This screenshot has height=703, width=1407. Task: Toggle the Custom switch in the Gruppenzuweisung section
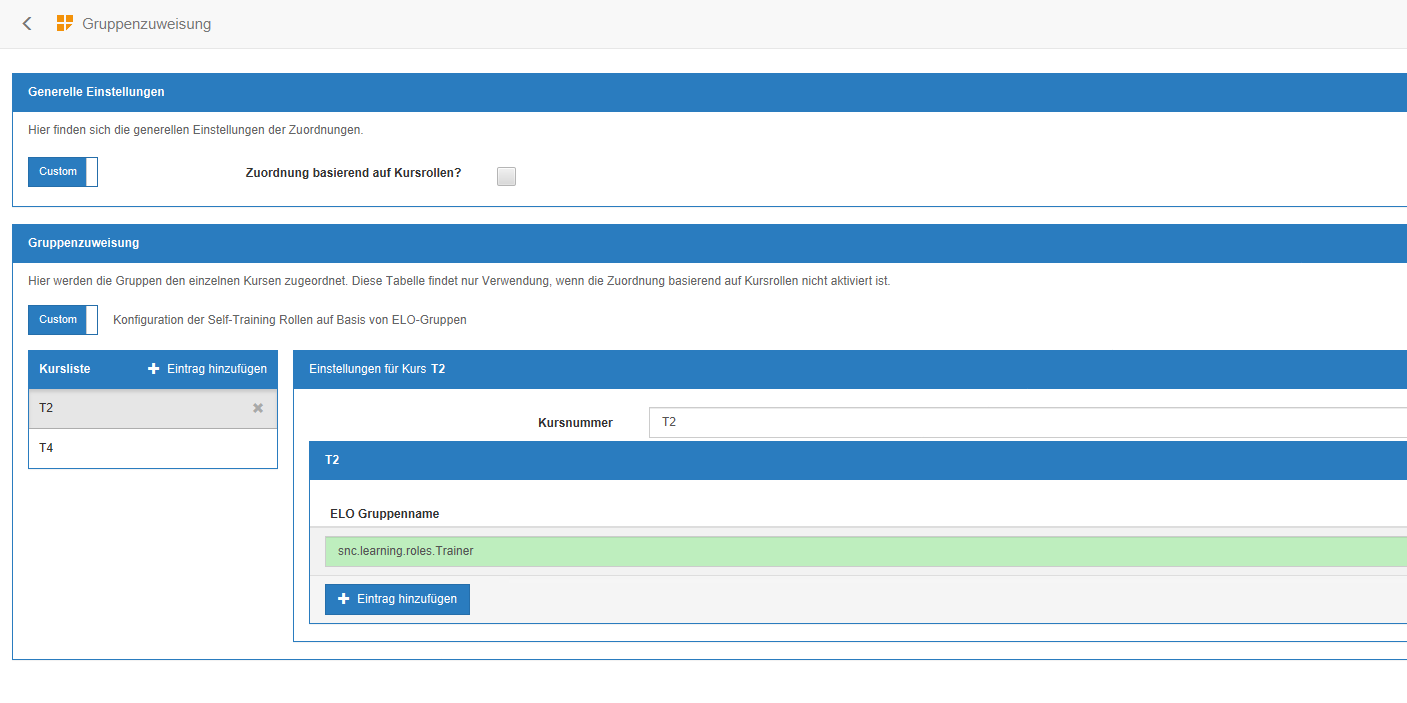63,320
